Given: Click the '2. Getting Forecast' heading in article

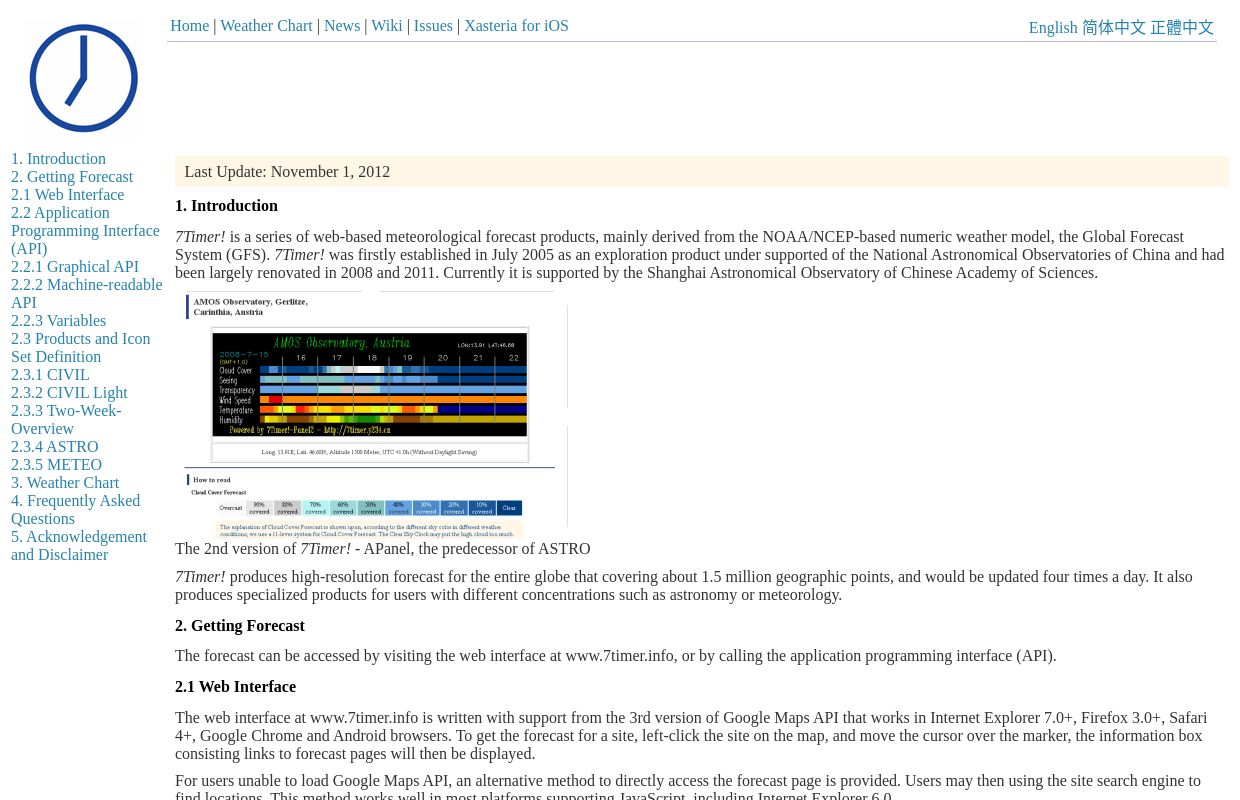Looking at the screenshot, I should pyautogui.click(x=240, y=626).
